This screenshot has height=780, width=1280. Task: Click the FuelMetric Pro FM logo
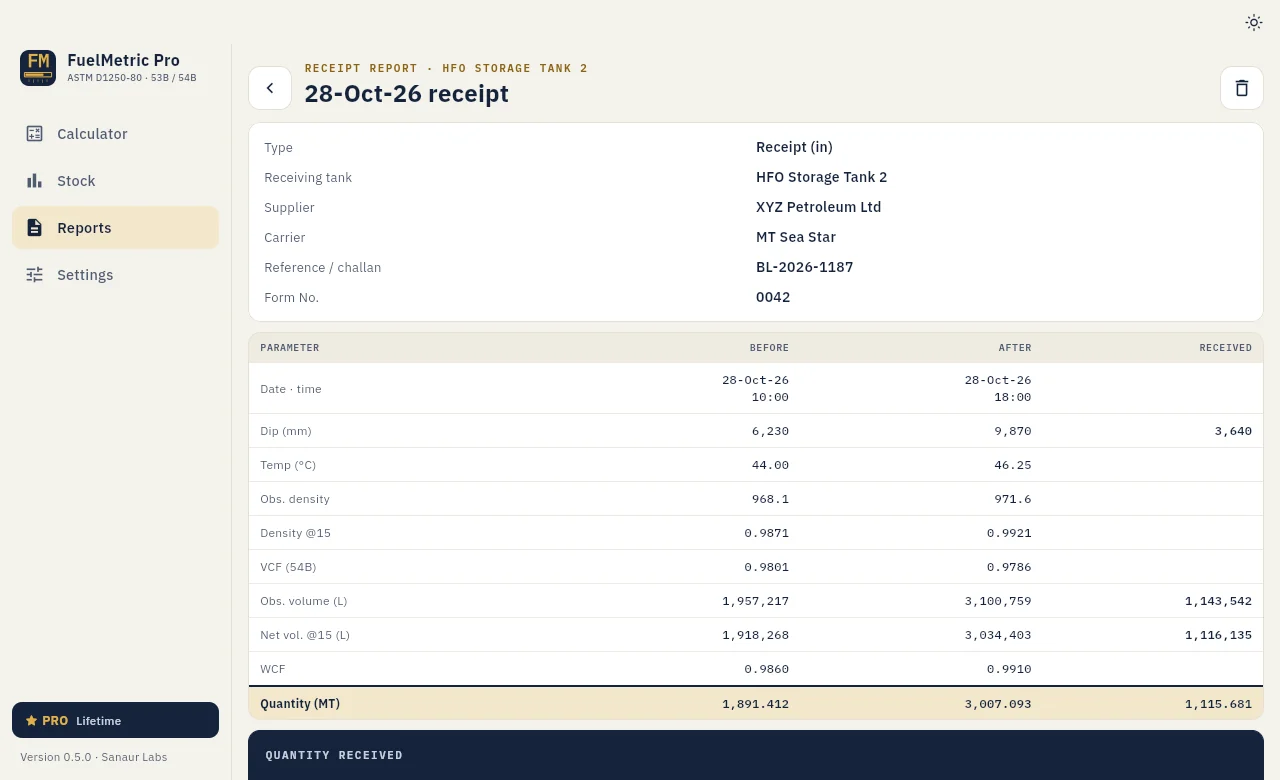tap(38, 68)
